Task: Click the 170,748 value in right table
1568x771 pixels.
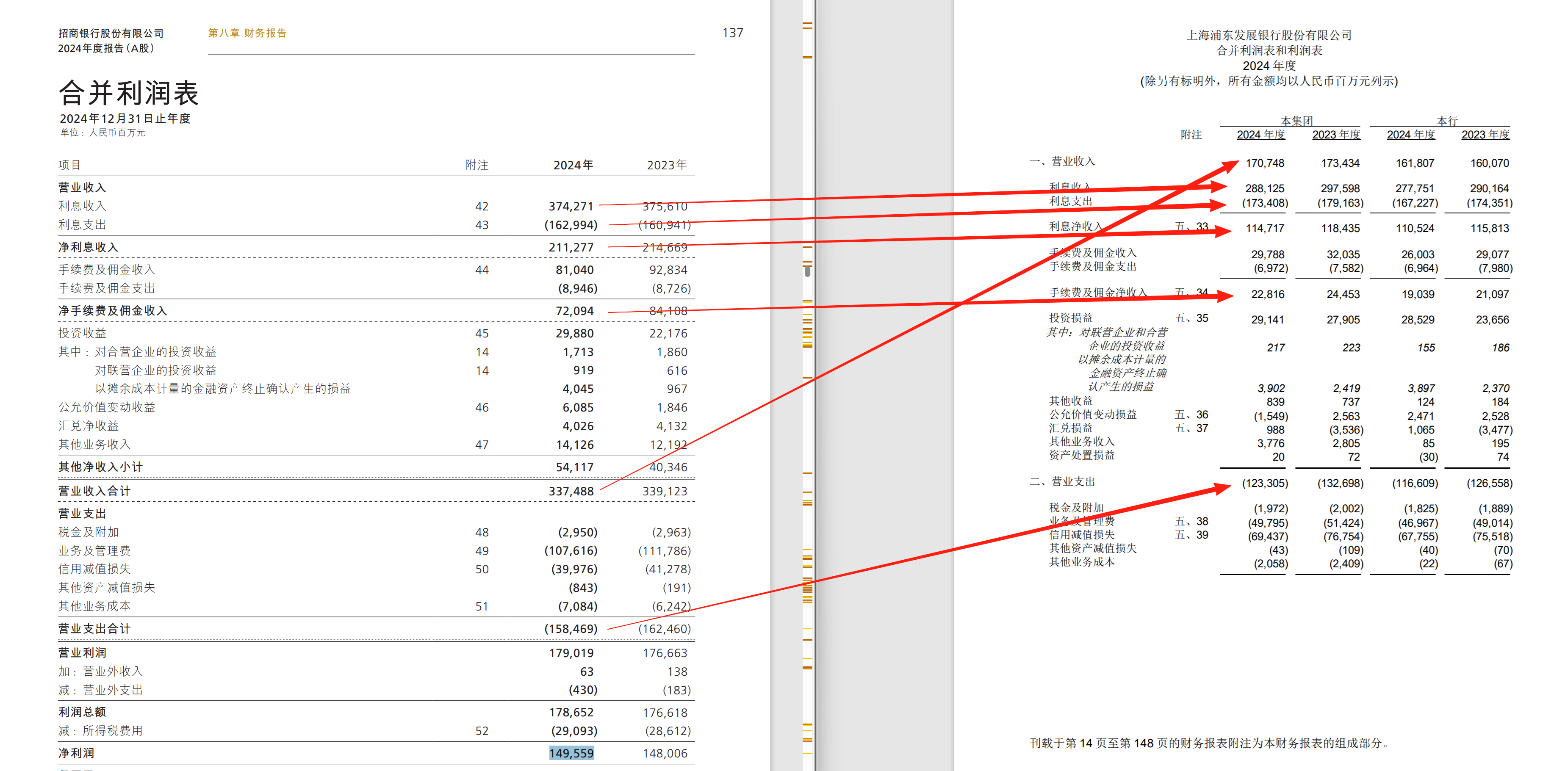Action: click(x=1265, y=163)
